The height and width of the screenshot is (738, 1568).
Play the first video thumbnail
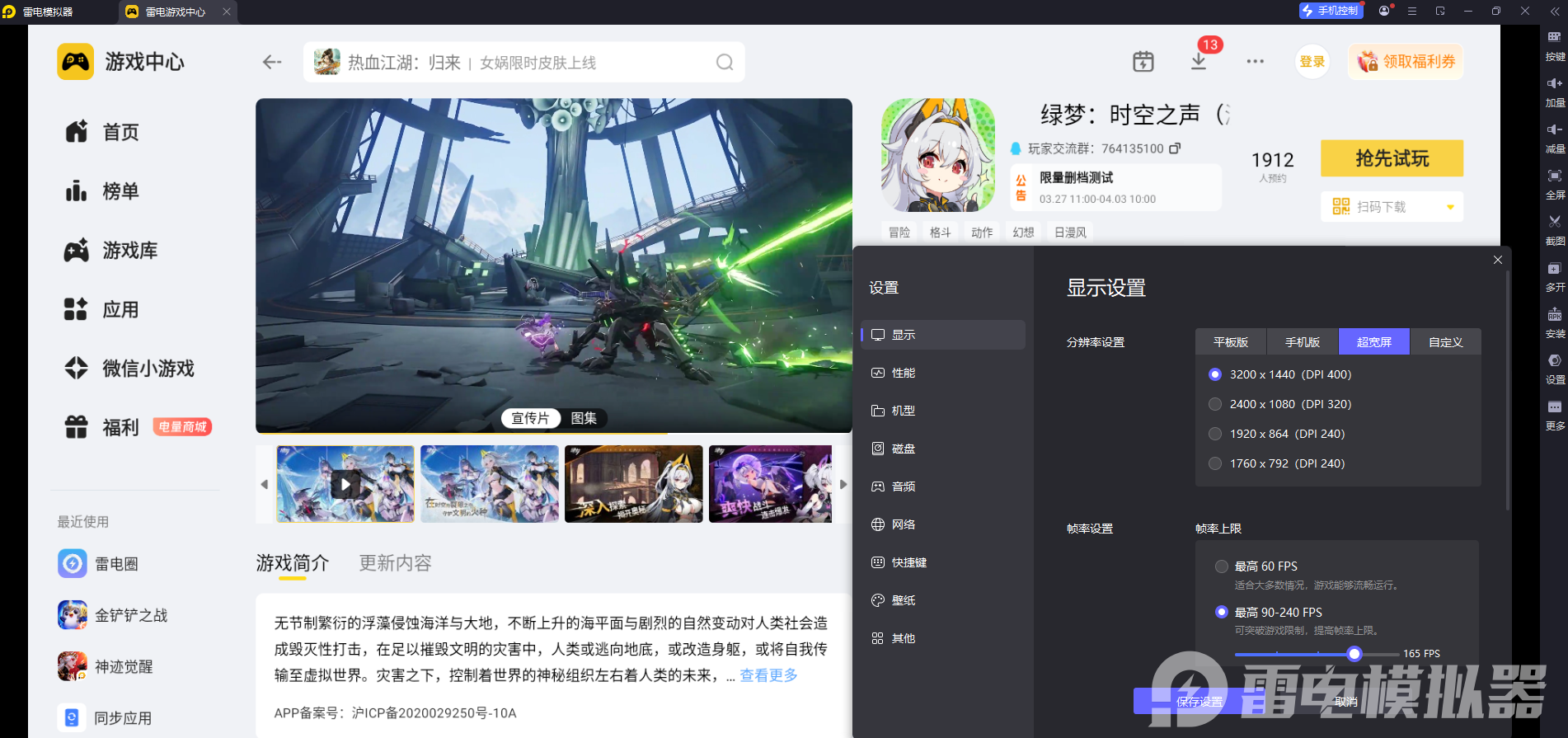tap(345, 484)
